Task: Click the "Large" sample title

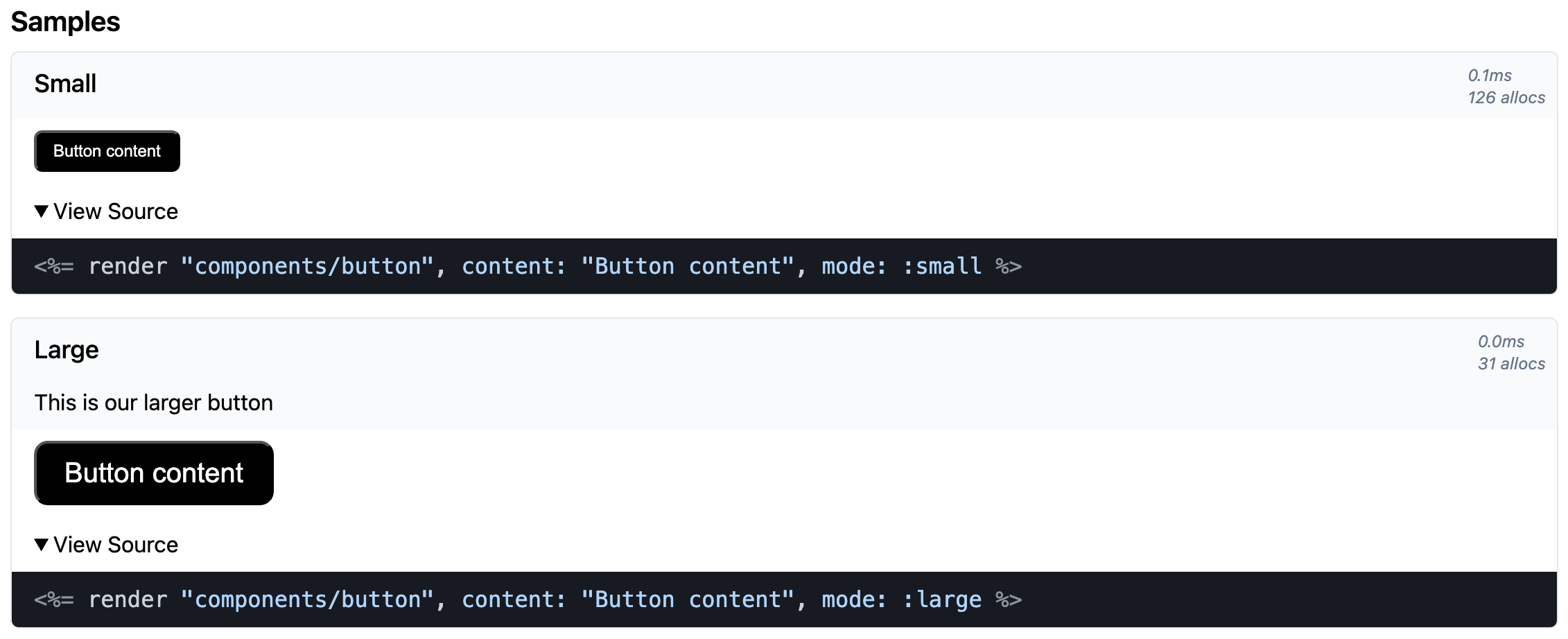Action: tap(67, 350)
